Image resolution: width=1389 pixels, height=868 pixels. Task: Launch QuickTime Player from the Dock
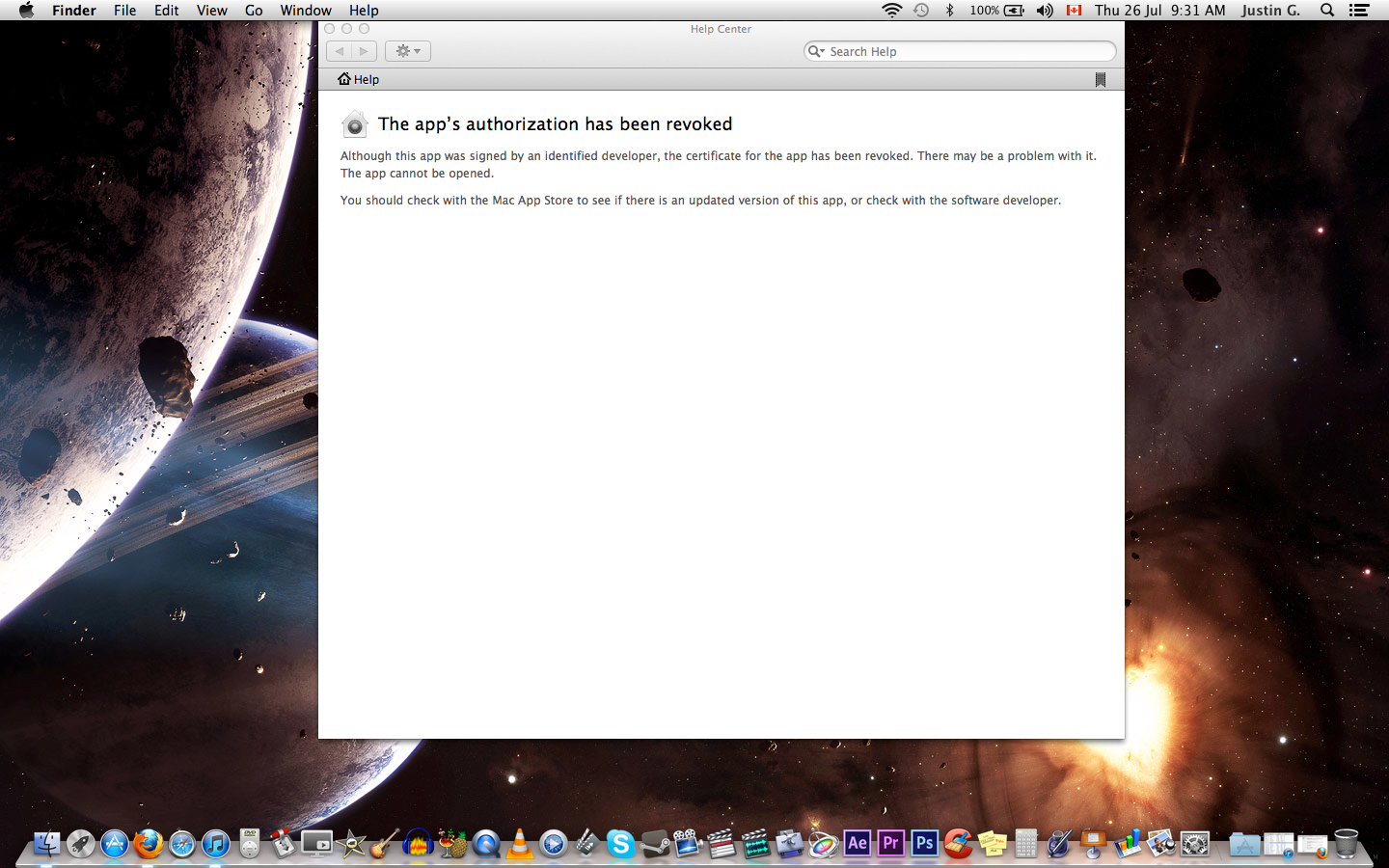pos(485,843)
